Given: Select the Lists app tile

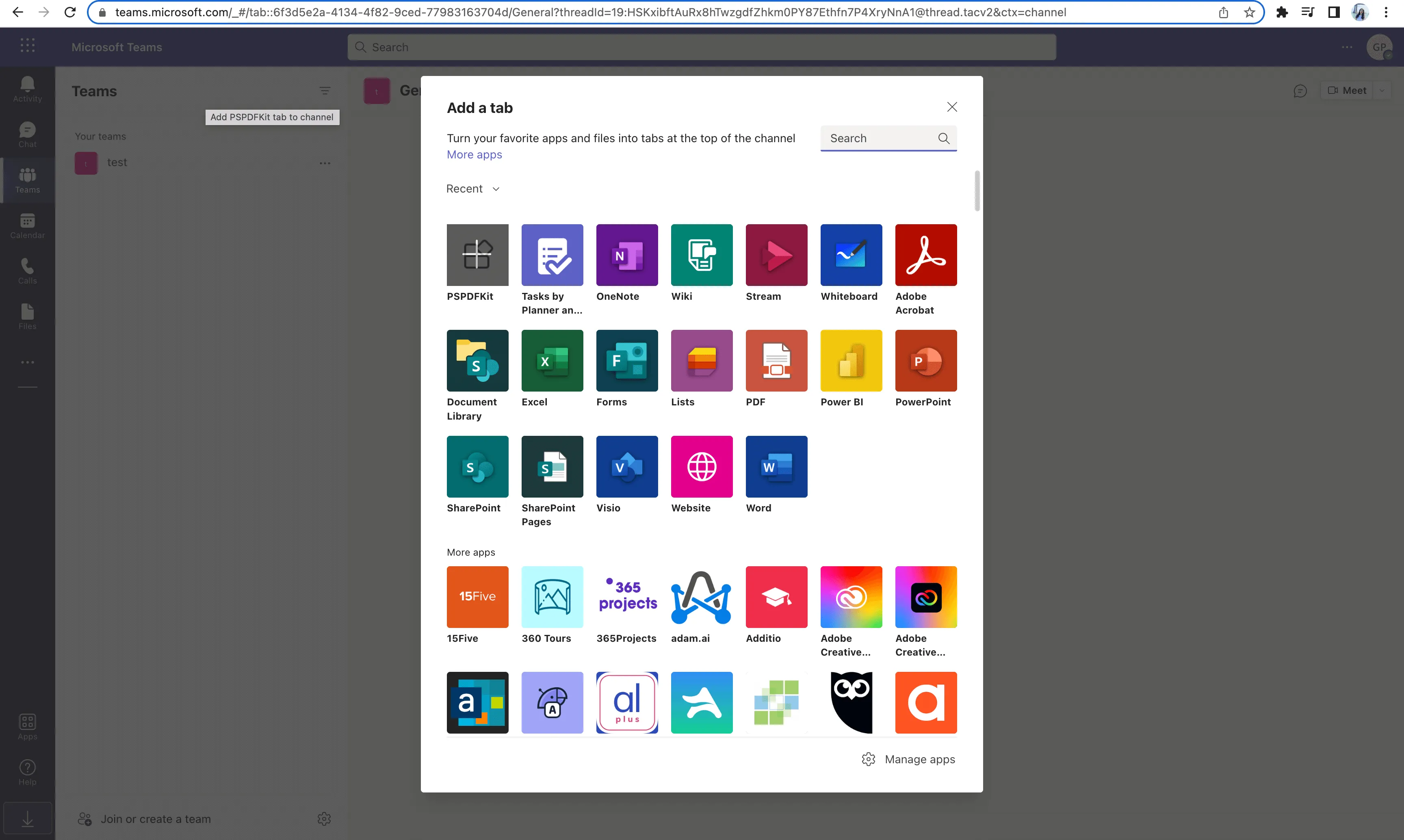Looking at the screenshot, I should click(702, 361).
